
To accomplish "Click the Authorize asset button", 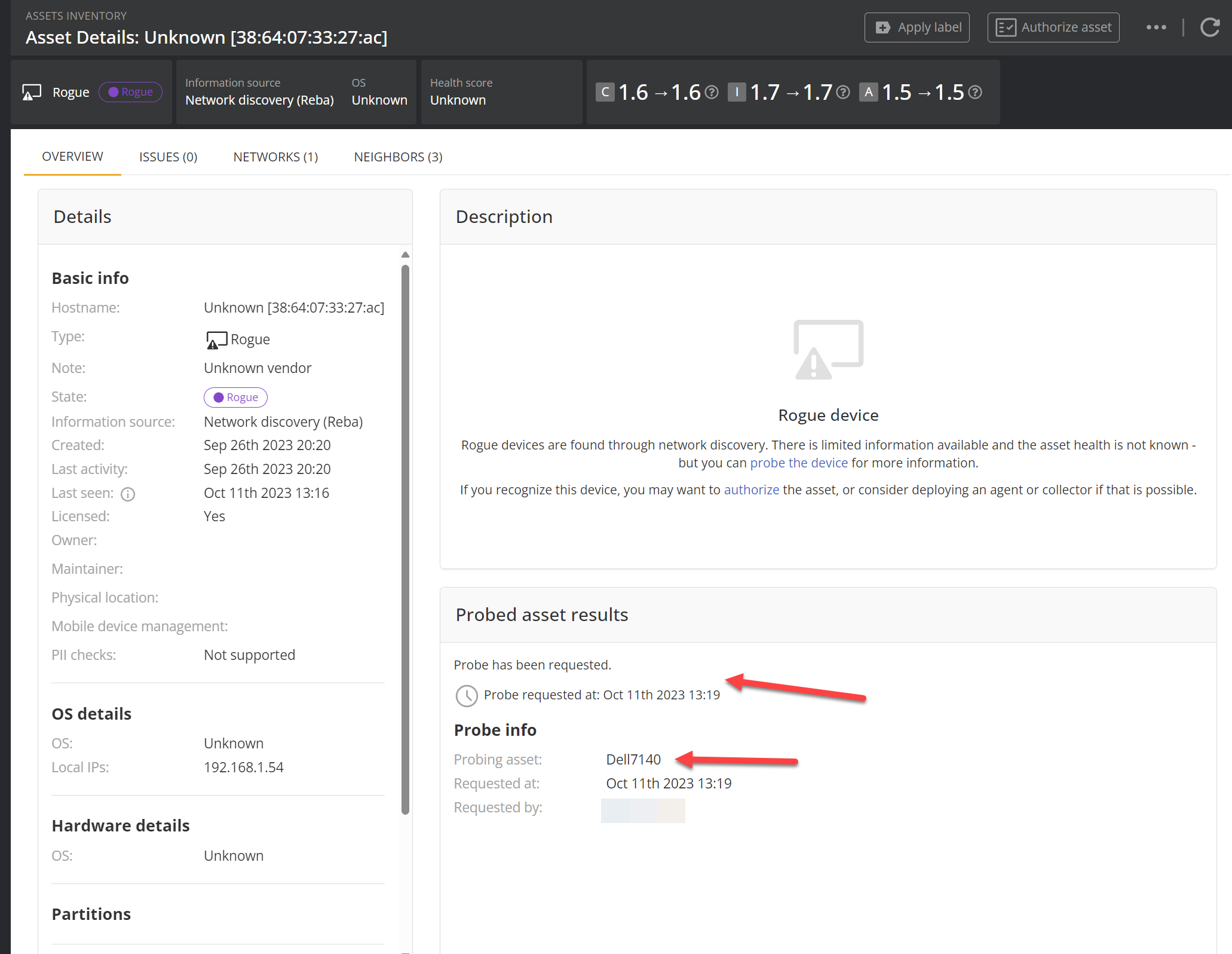I will (x=1053, y=27).
